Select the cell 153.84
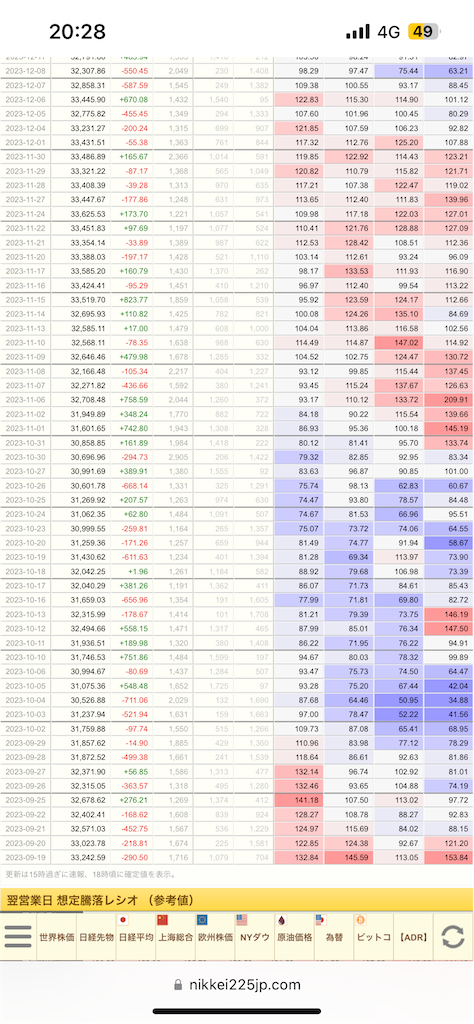The height and width of the screenshot is (1024, 474). pos(449,857)
